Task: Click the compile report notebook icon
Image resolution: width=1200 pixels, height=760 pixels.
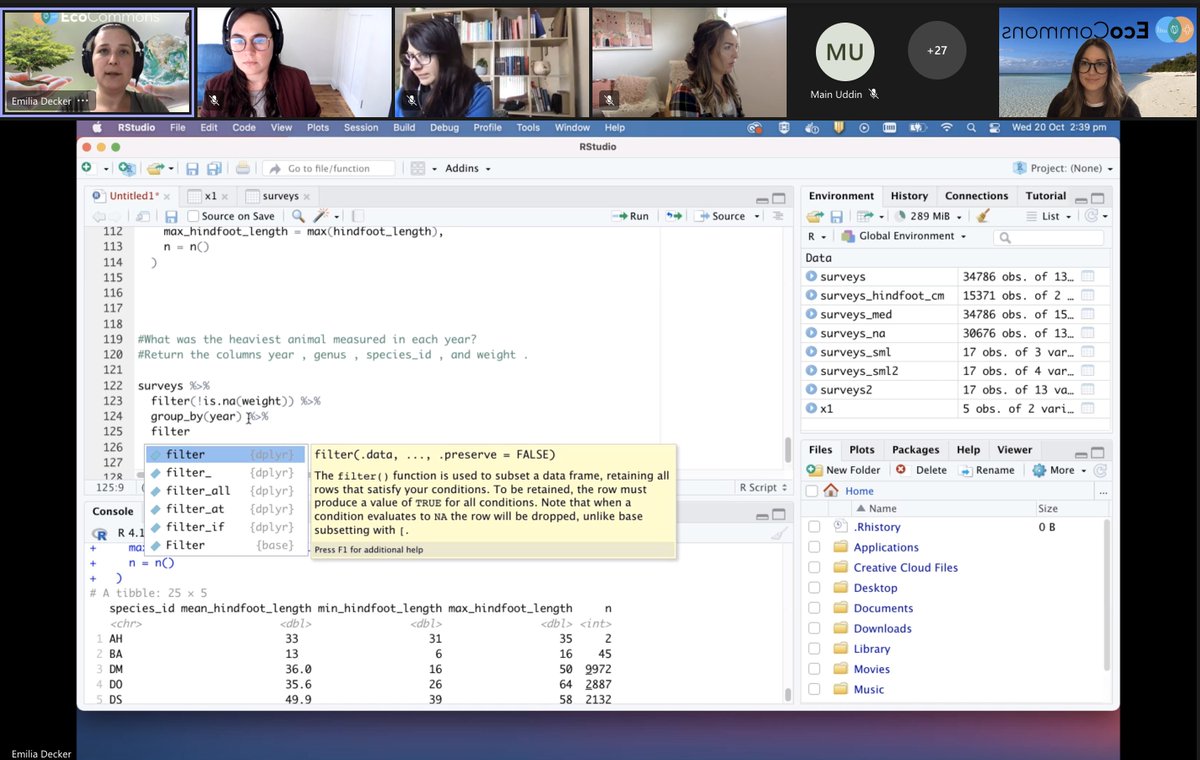Action: tap(358, 216)
